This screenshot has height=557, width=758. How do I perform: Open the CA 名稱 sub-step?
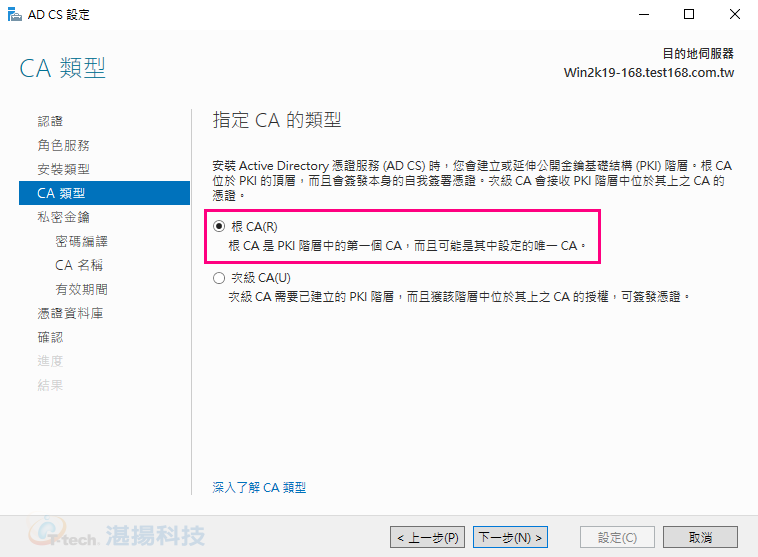click(79, 265)
